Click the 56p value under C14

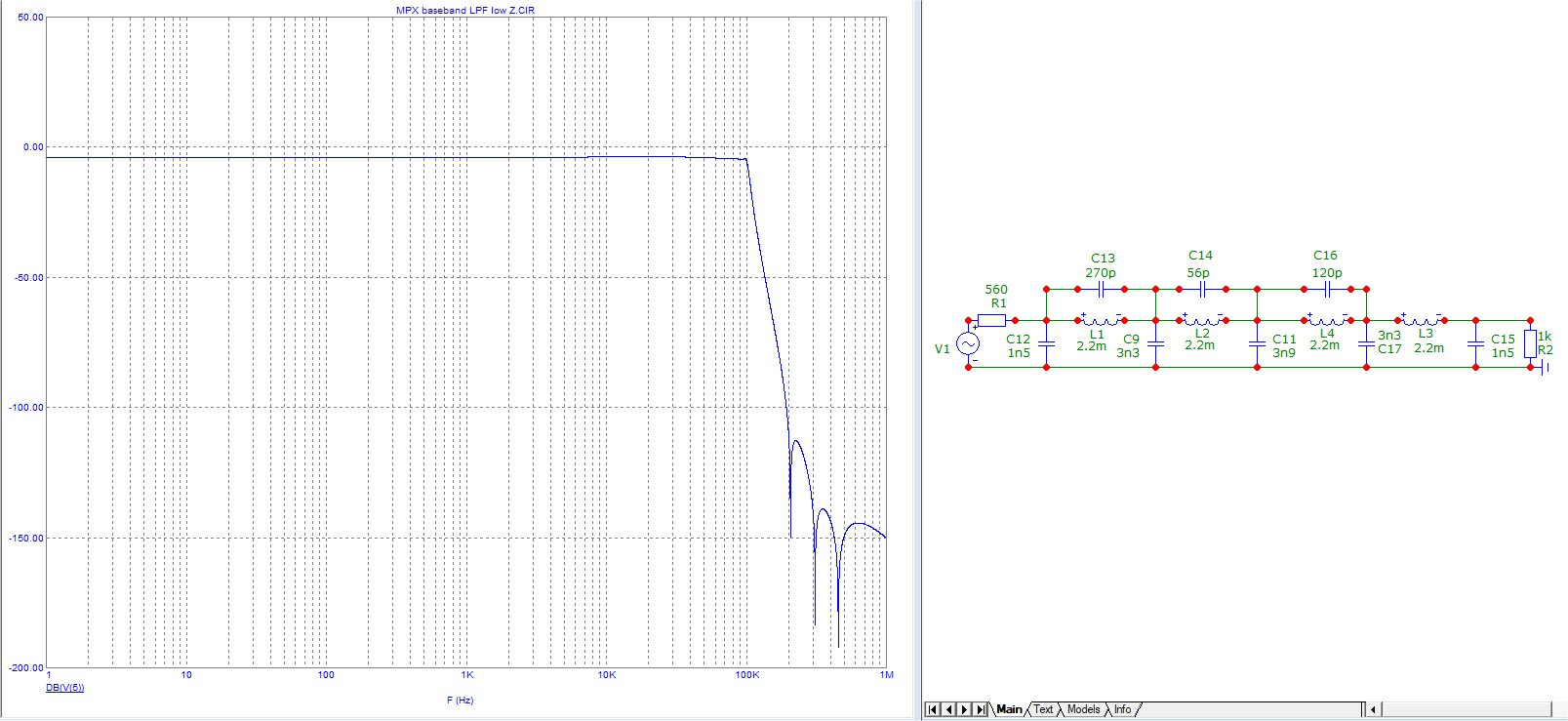[x=1198, y=273]
